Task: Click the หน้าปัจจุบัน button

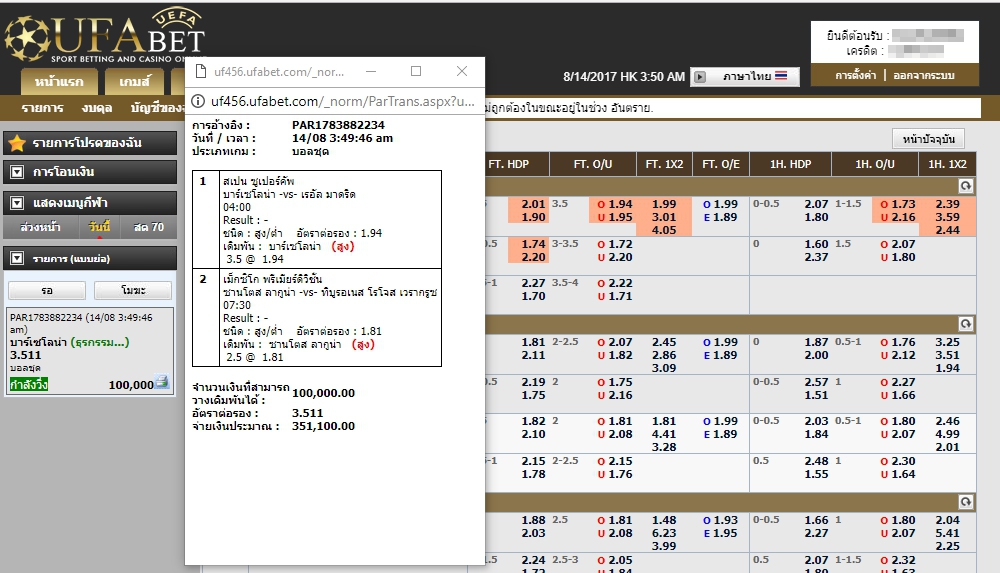Action: point(929,138)
